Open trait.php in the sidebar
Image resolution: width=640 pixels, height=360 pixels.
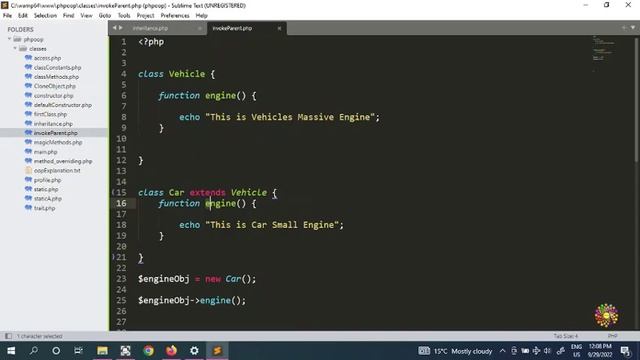coord(44,208)
